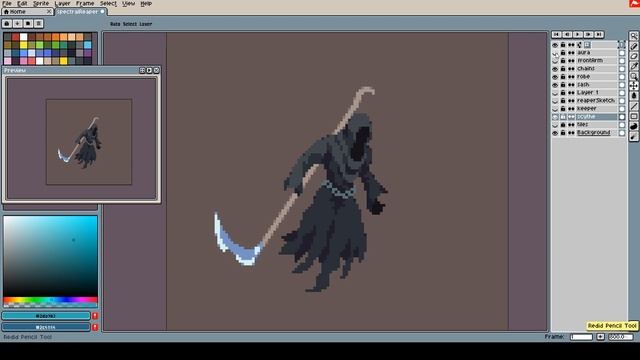Go to the next frame

point(588,35)
